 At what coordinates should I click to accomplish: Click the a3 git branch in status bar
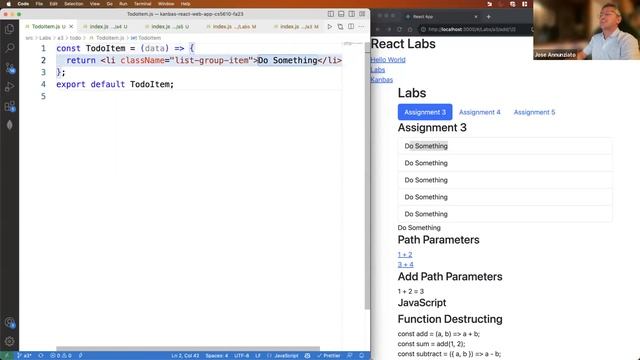click(24, 356)
